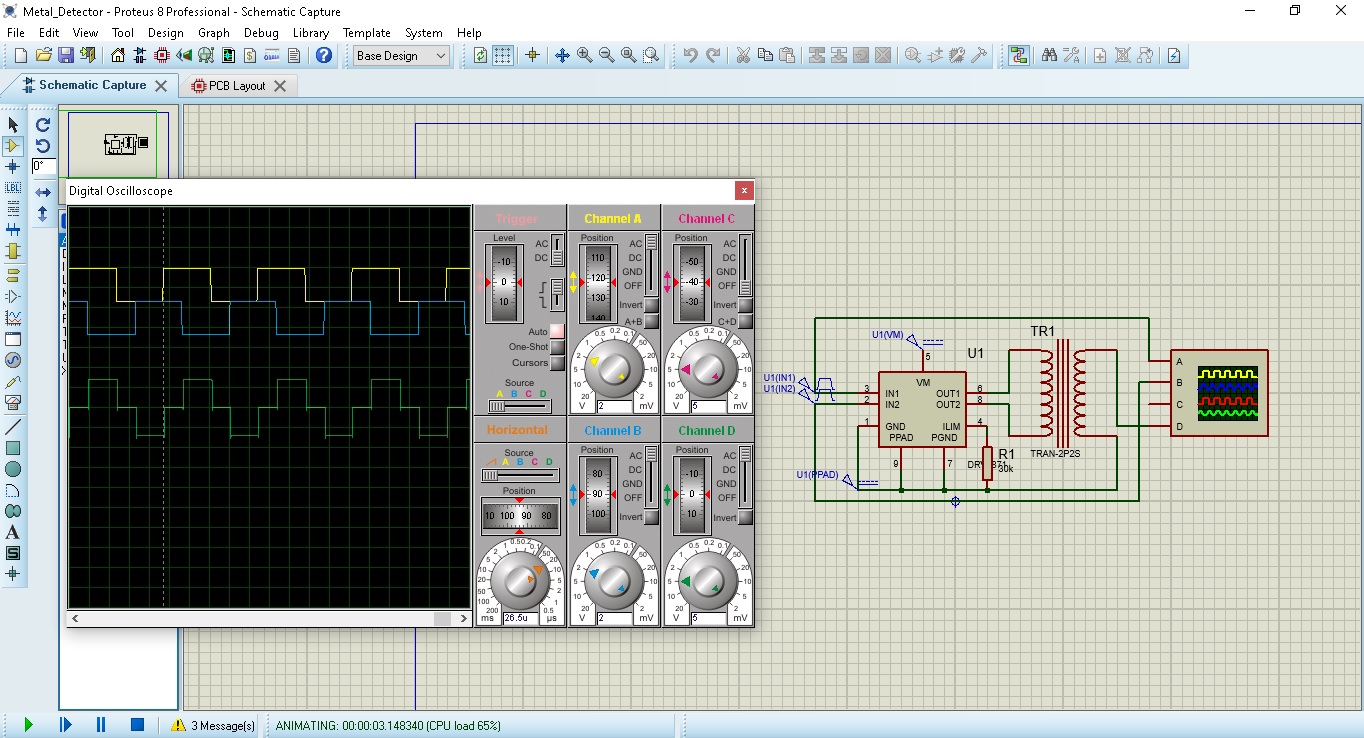
Task: Stop the running simulation
Action: [138, 725]
